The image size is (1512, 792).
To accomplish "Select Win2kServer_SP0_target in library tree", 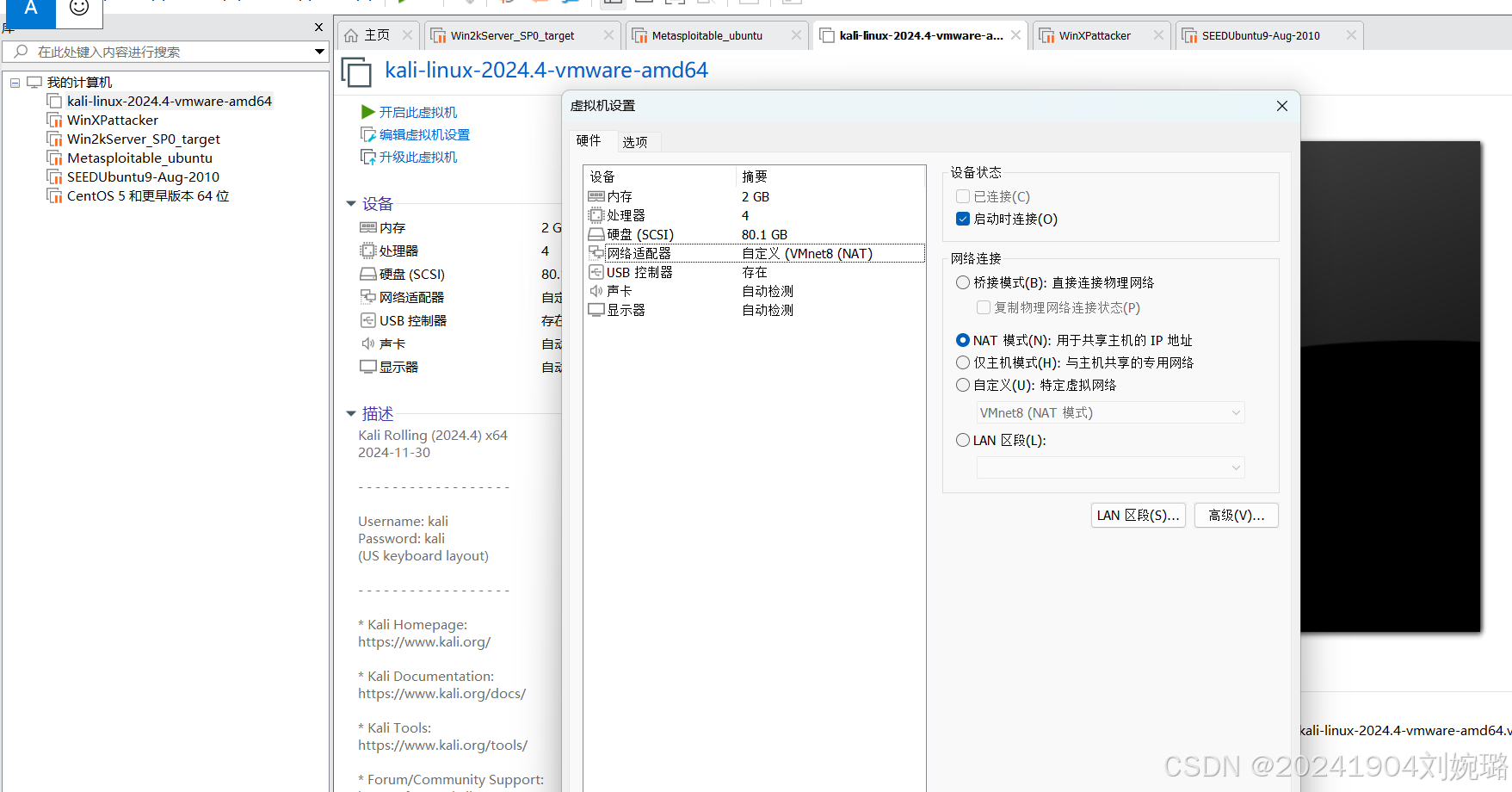I will coord(144,139).
